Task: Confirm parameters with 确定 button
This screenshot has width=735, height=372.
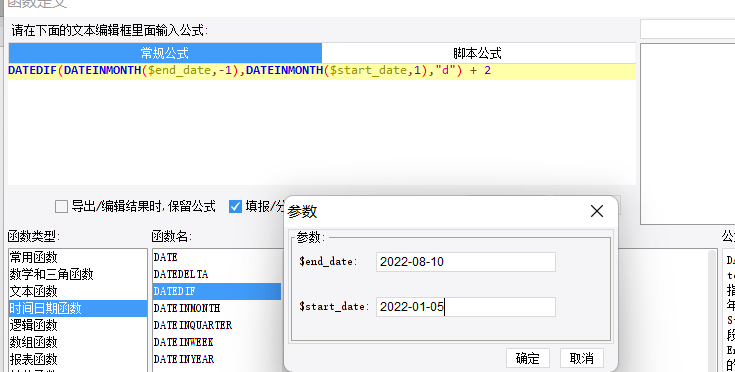Action: (528, 358)
